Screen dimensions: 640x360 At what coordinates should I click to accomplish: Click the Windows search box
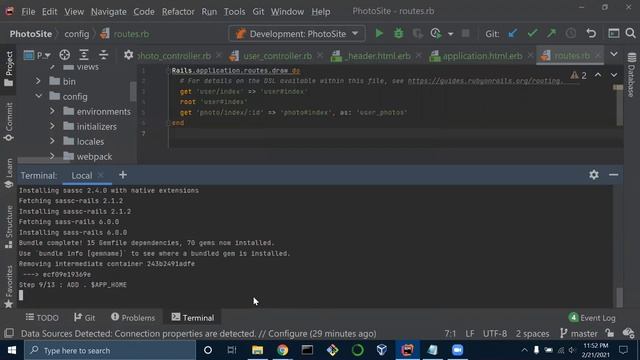(x=110, y=350)
